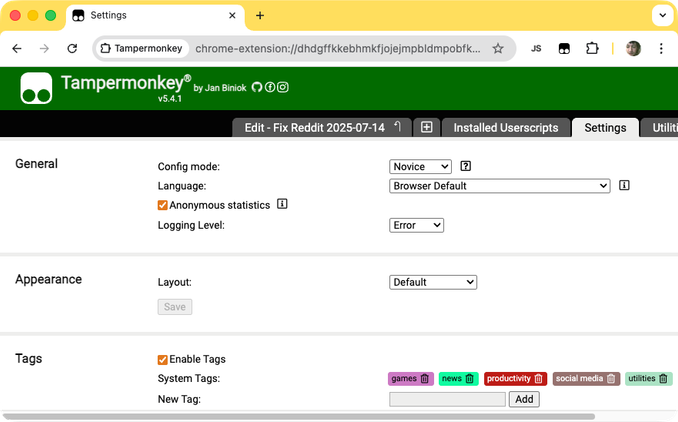Click the Appearance section heading
The height and width of the screenshot is (422, 678).
48,279
